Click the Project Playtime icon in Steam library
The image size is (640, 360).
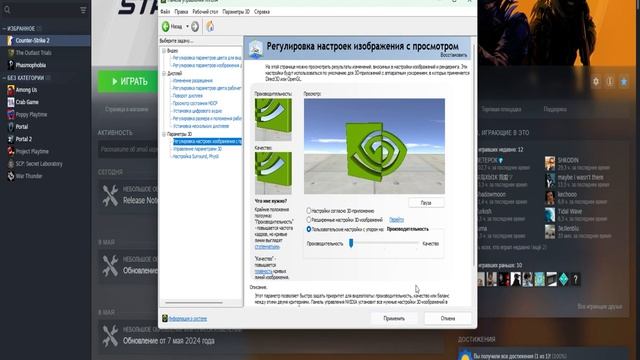coord(11,151)
